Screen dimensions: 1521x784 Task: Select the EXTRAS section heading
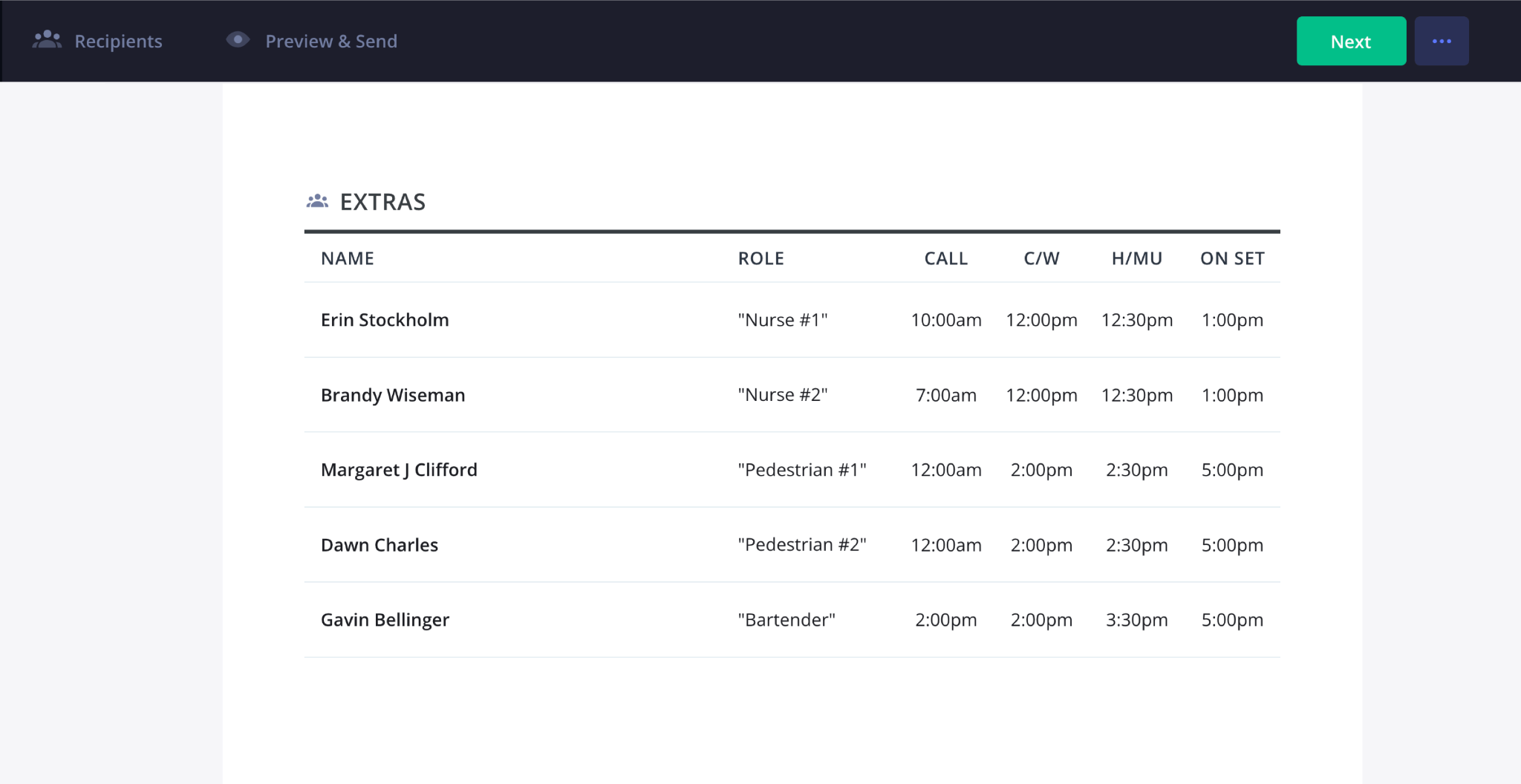point(382,202)
